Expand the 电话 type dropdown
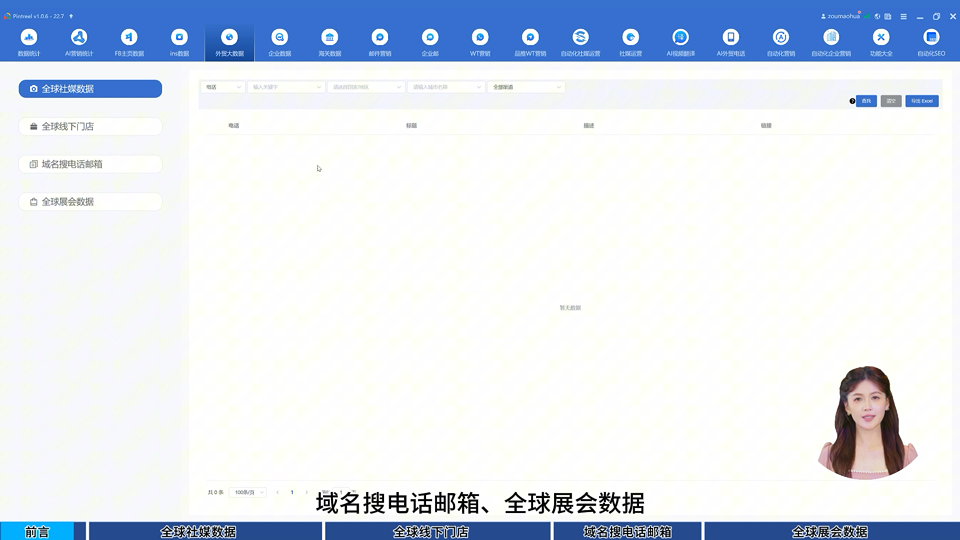Screen dimensions: 960x540 coord(223,87)
